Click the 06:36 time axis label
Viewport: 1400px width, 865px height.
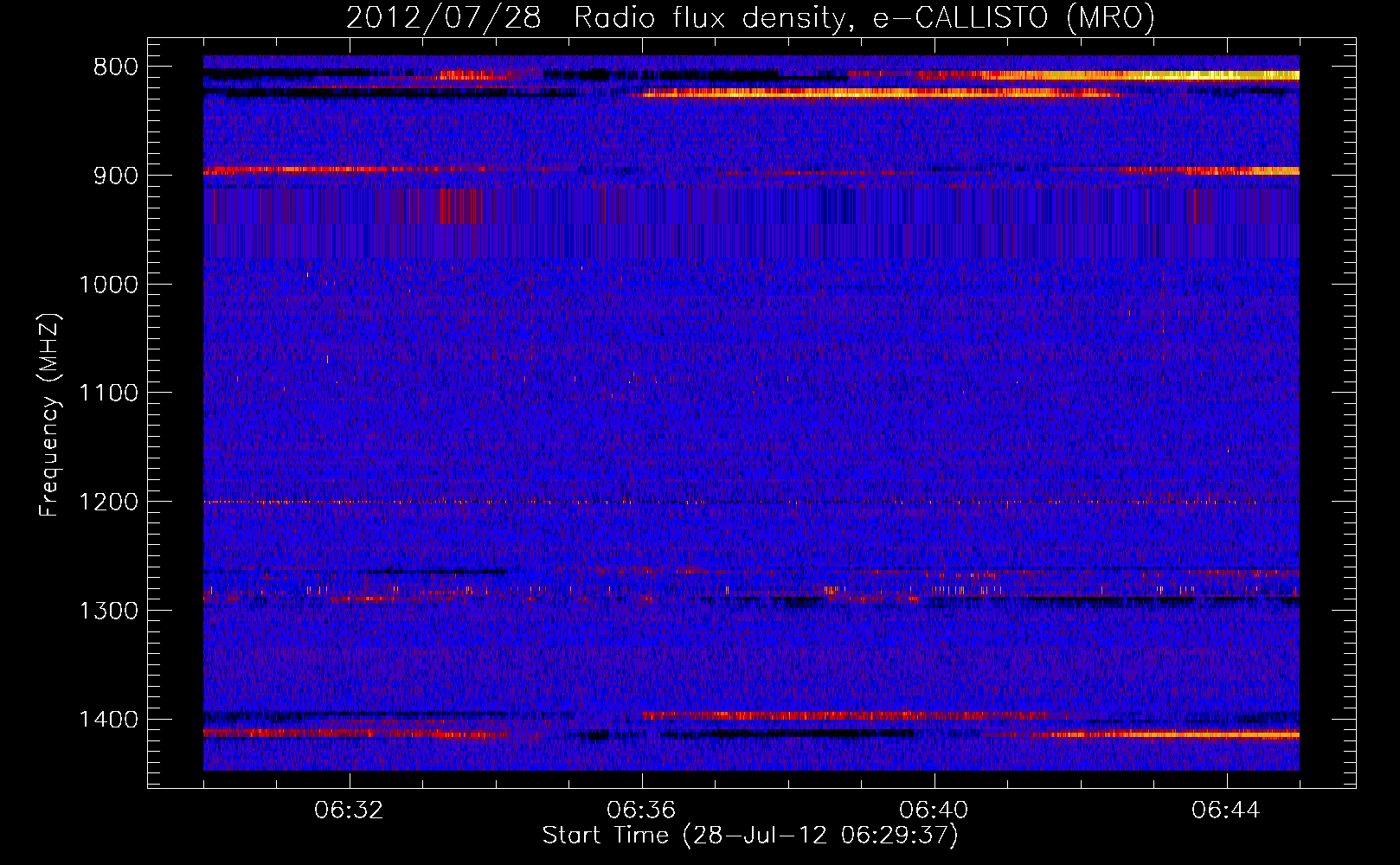[642, 811]
